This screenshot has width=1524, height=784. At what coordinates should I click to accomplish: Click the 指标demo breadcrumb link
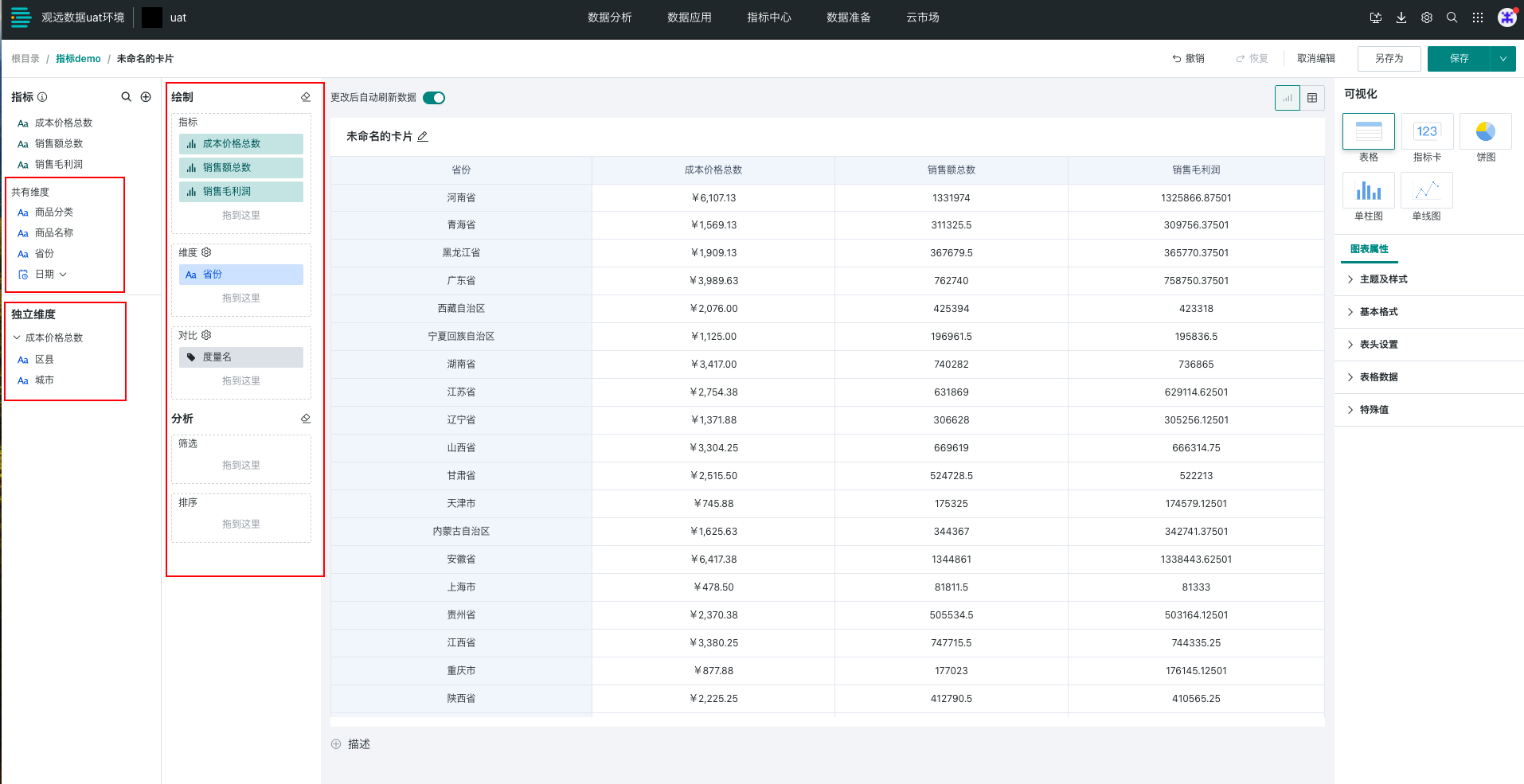pos(78,59)
